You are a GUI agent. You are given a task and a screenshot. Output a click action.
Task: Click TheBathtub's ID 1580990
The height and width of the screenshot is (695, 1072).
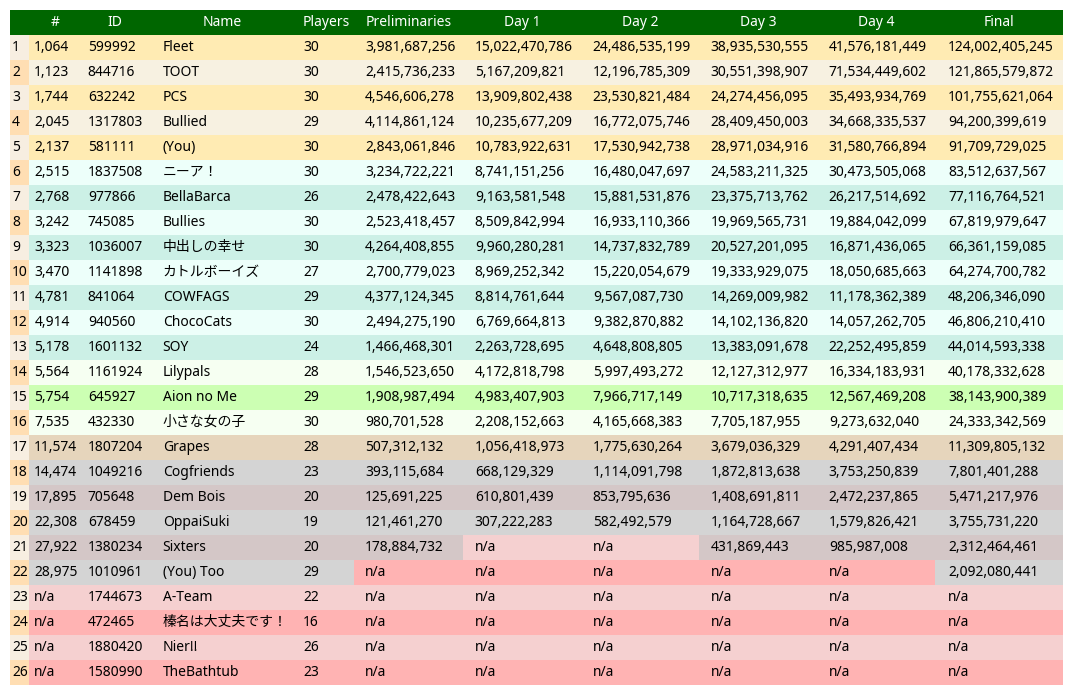coord(115,671)
